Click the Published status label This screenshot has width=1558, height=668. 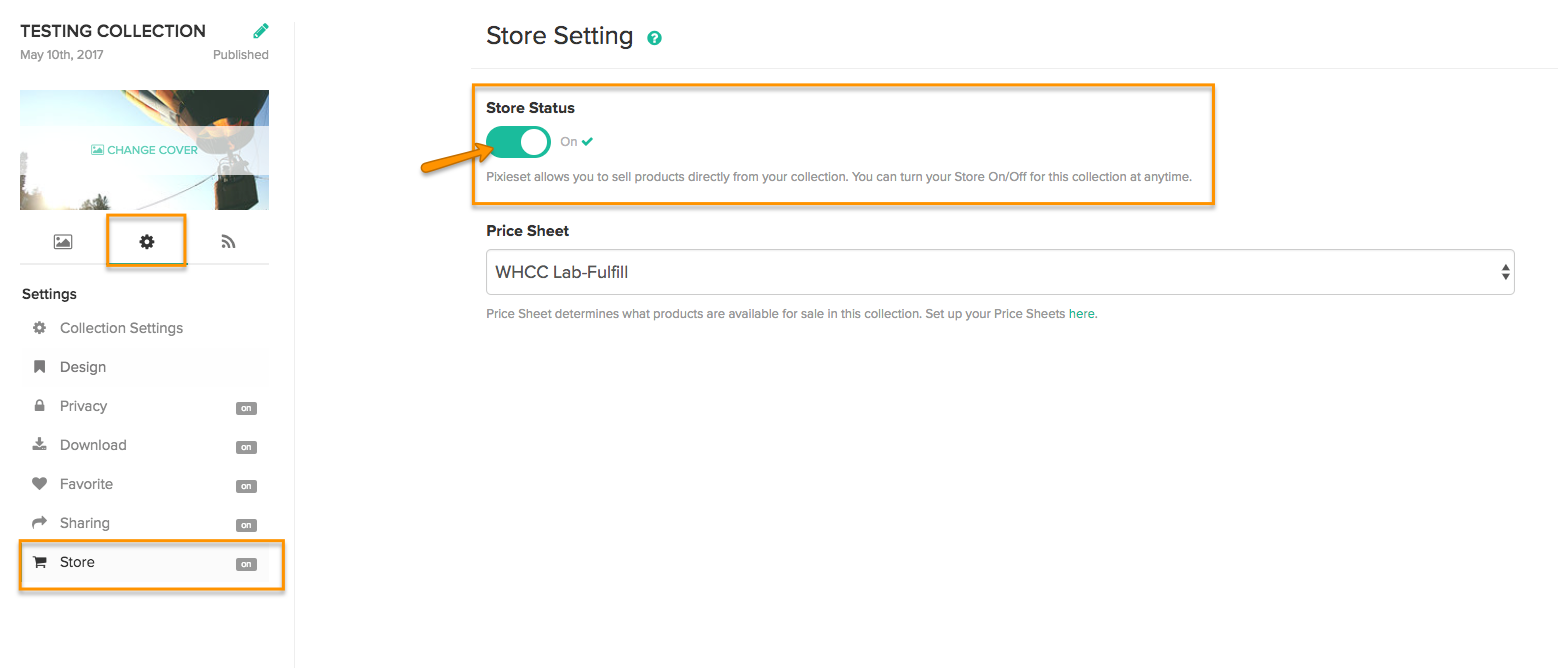(241, 55)
